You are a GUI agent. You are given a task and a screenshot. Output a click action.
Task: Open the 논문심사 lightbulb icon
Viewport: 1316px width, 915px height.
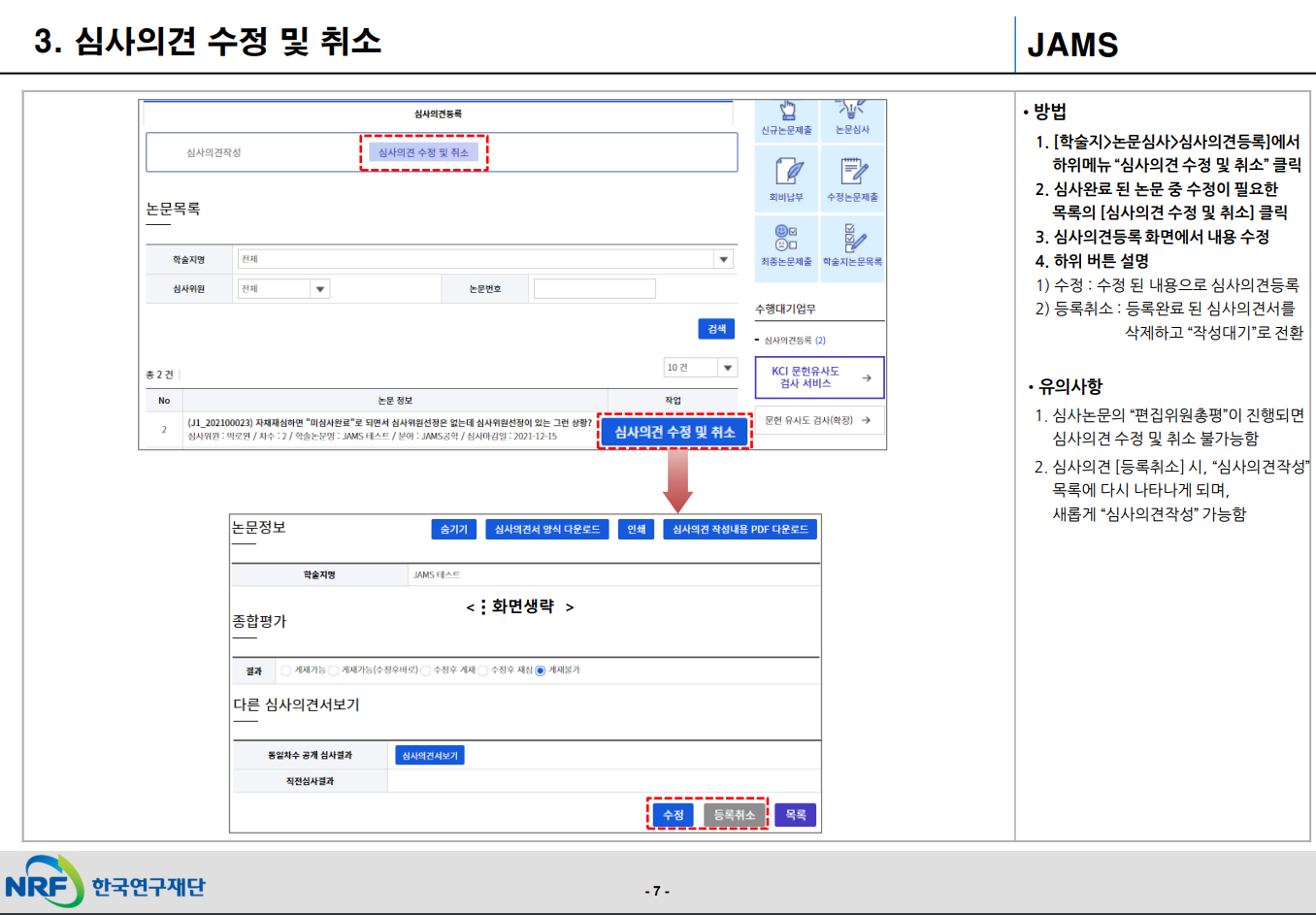(851, 110)
